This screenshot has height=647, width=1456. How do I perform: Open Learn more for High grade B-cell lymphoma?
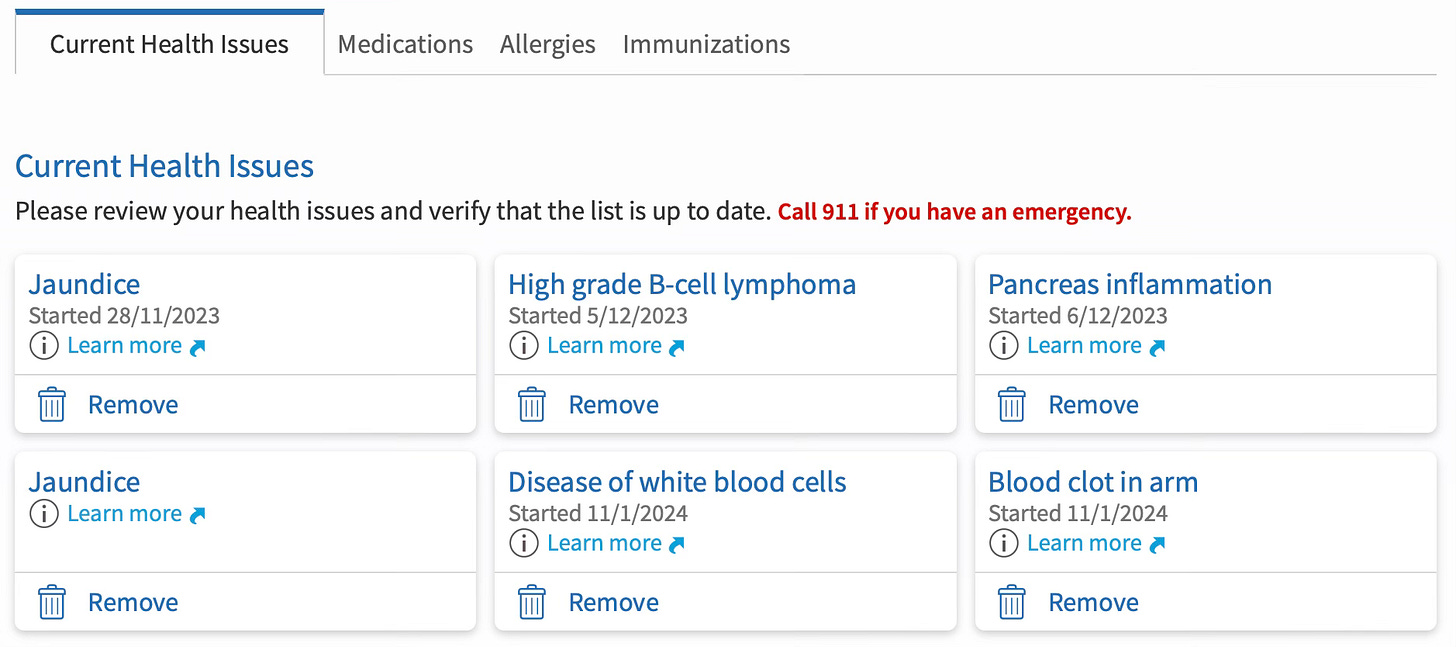(x=604, y=346)
